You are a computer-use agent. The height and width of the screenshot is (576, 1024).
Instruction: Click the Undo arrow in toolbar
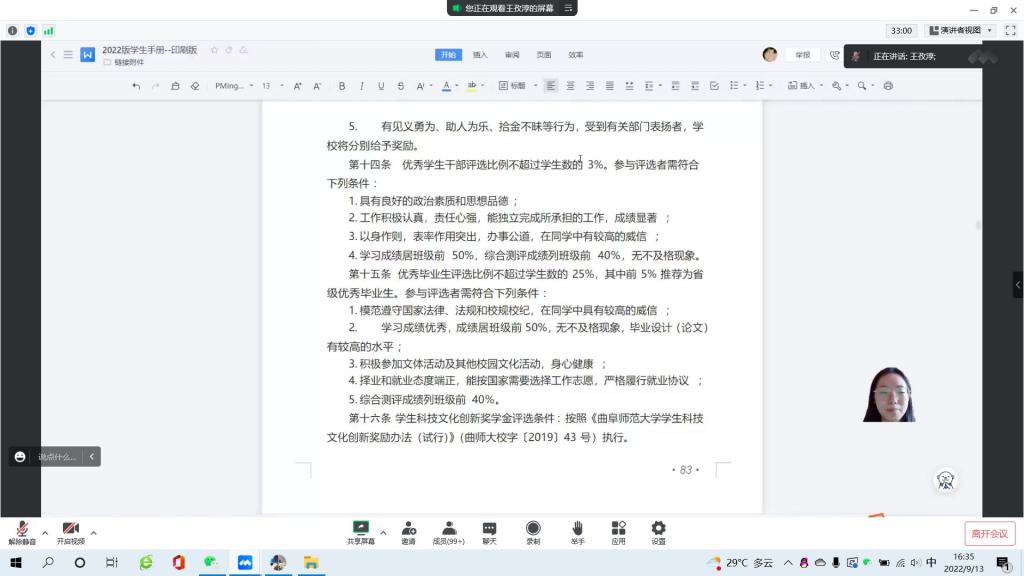[x=136, y=86]
